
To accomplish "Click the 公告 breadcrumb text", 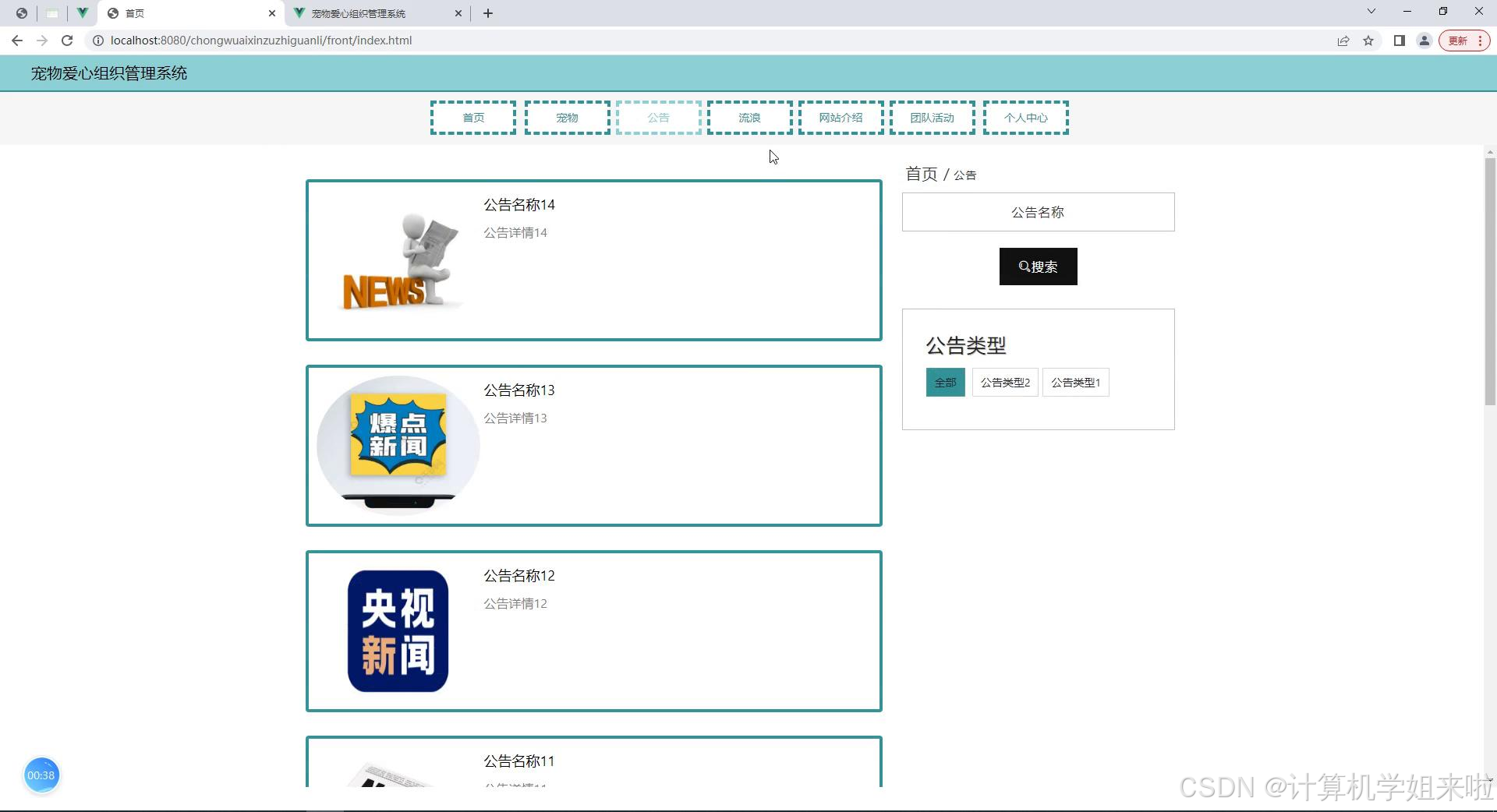I will 965,175.
